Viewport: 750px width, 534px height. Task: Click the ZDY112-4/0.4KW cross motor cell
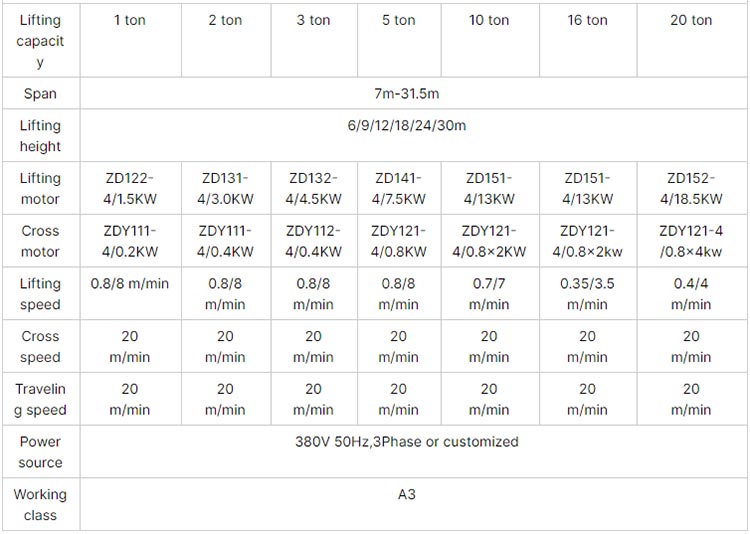coord(313,241)
